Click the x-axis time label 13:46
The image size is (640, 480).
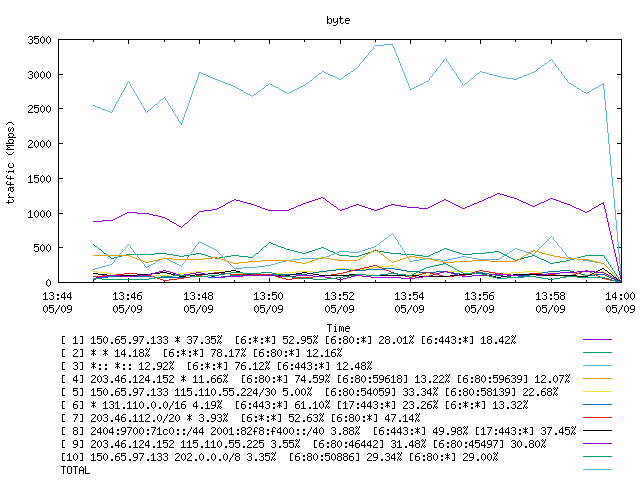coord(127,296)
